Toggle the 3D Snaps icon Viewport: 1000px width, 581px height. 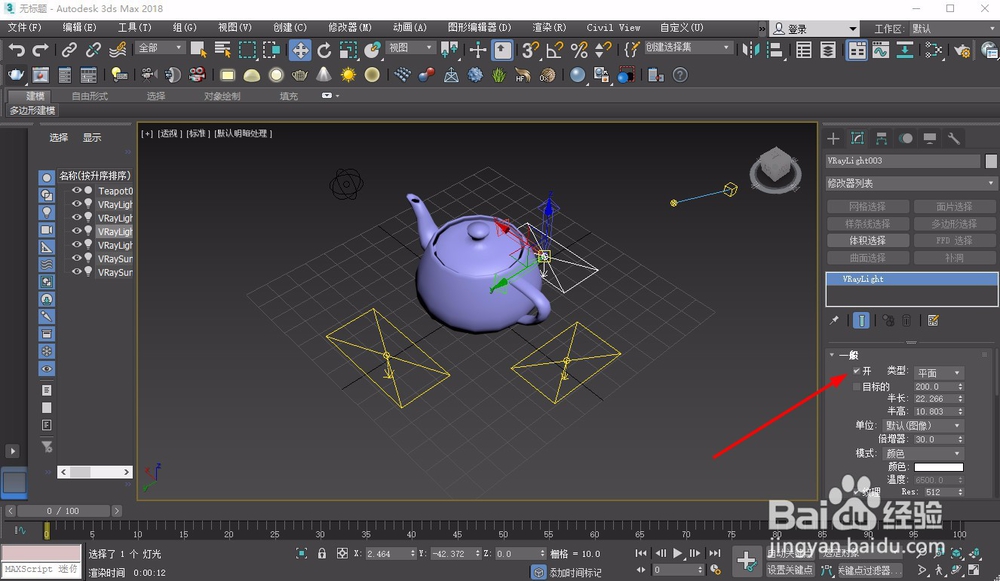click(x=530, y=50)
